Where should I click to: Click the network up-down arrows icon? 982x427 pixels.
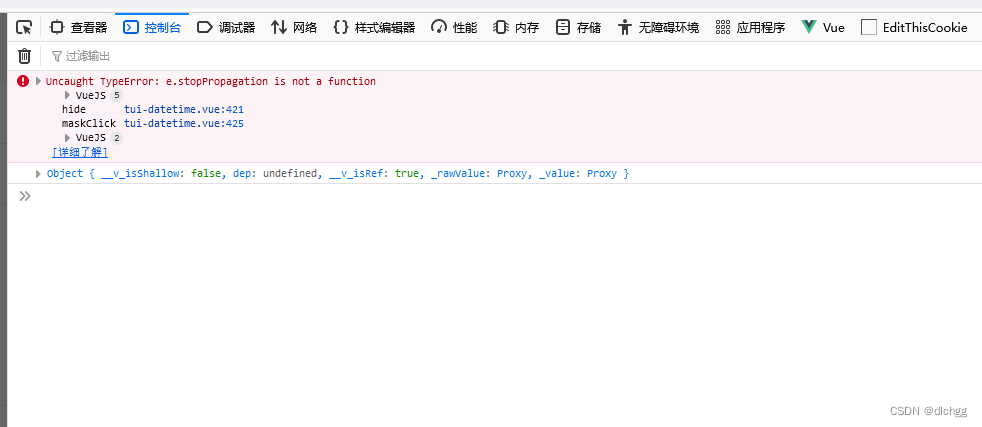click(x=279, y=27)
